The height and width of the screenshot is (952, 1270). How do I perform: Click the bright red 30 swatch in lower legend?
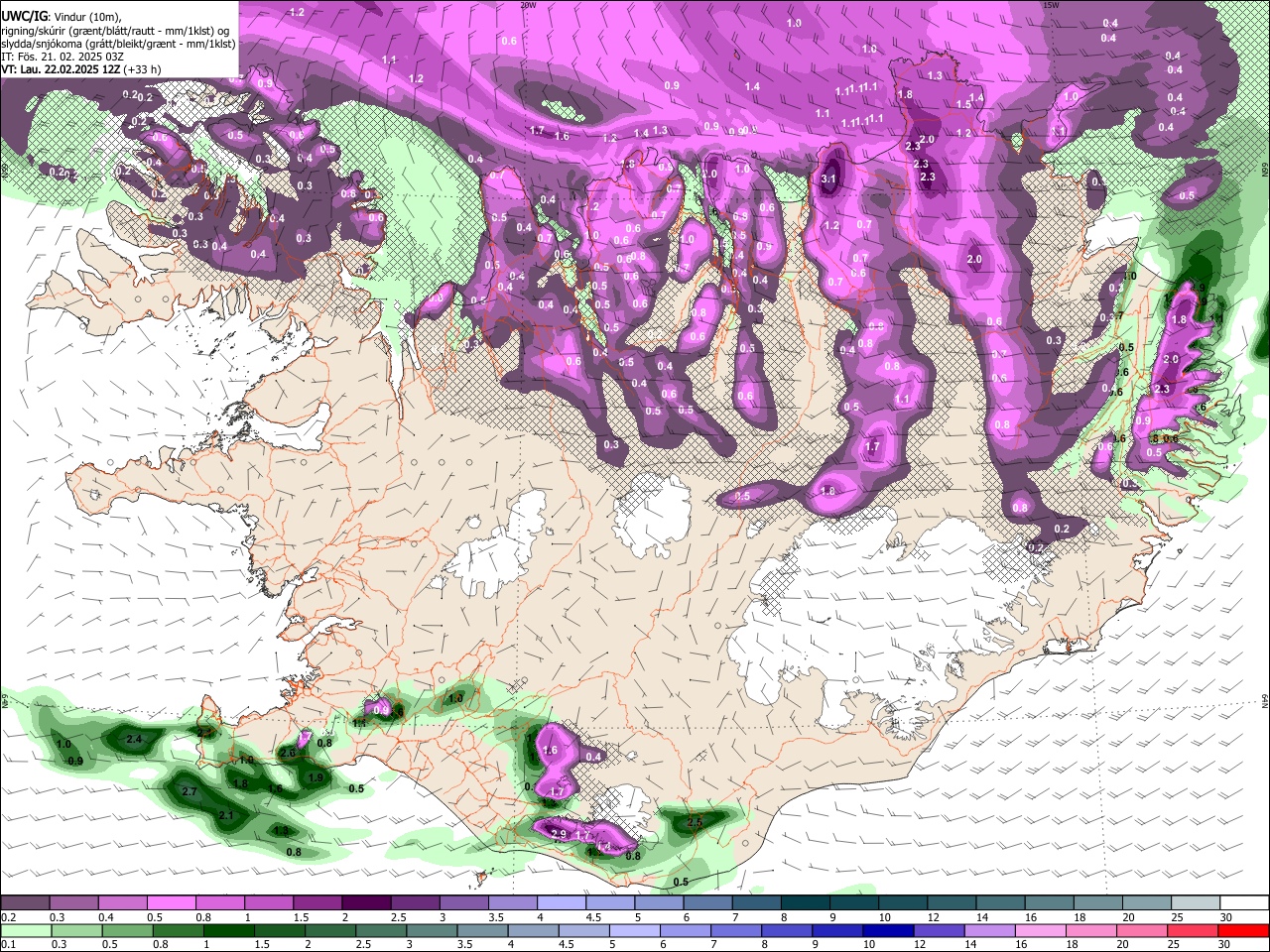tap(1244, 930)
